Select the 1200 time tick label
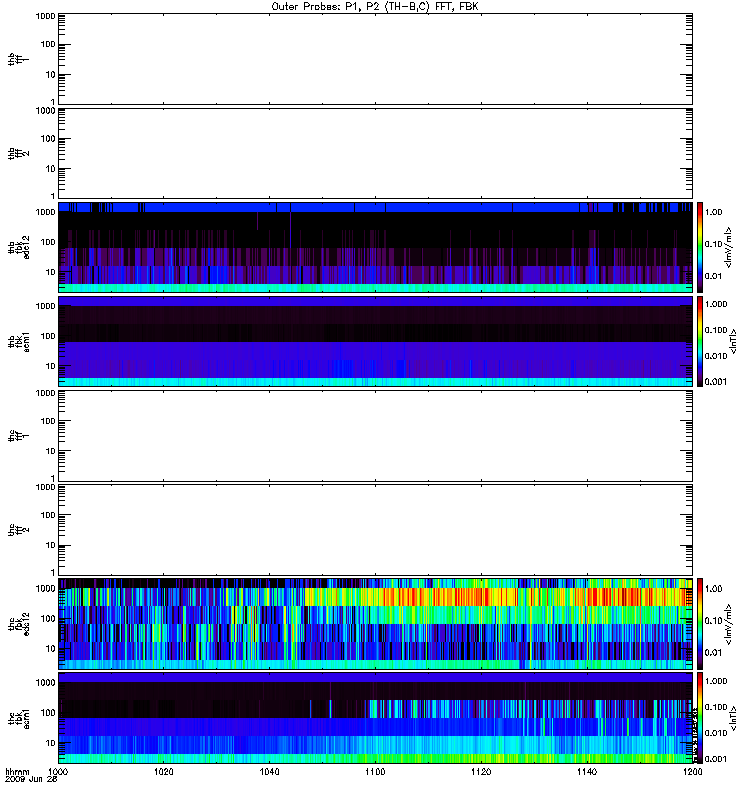Viewport: 750px width, 800px height. pyautogui.click(x=690, y=774)
